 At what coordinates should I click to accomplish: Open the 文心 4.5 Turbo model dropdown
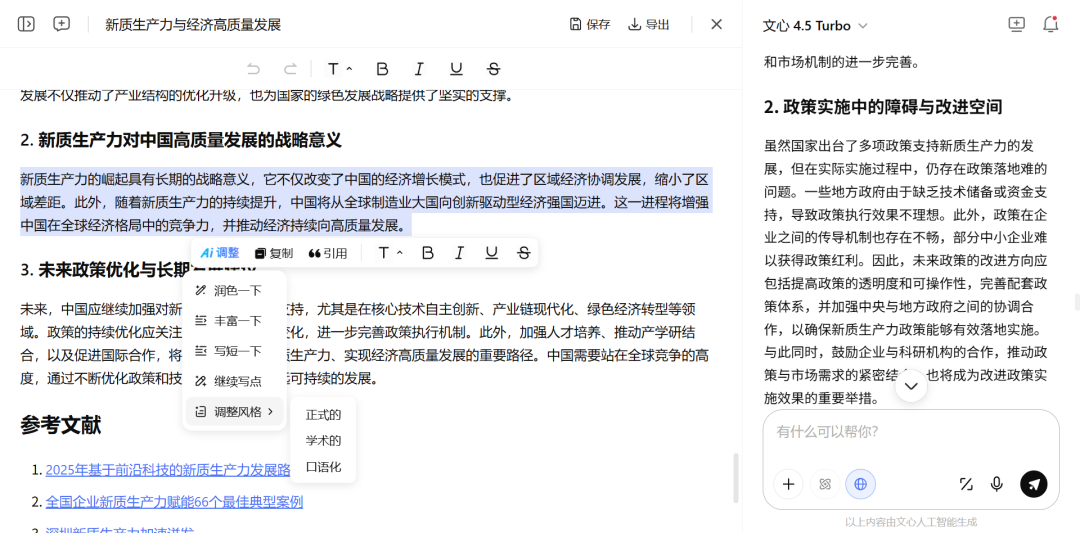click(815, 25)
